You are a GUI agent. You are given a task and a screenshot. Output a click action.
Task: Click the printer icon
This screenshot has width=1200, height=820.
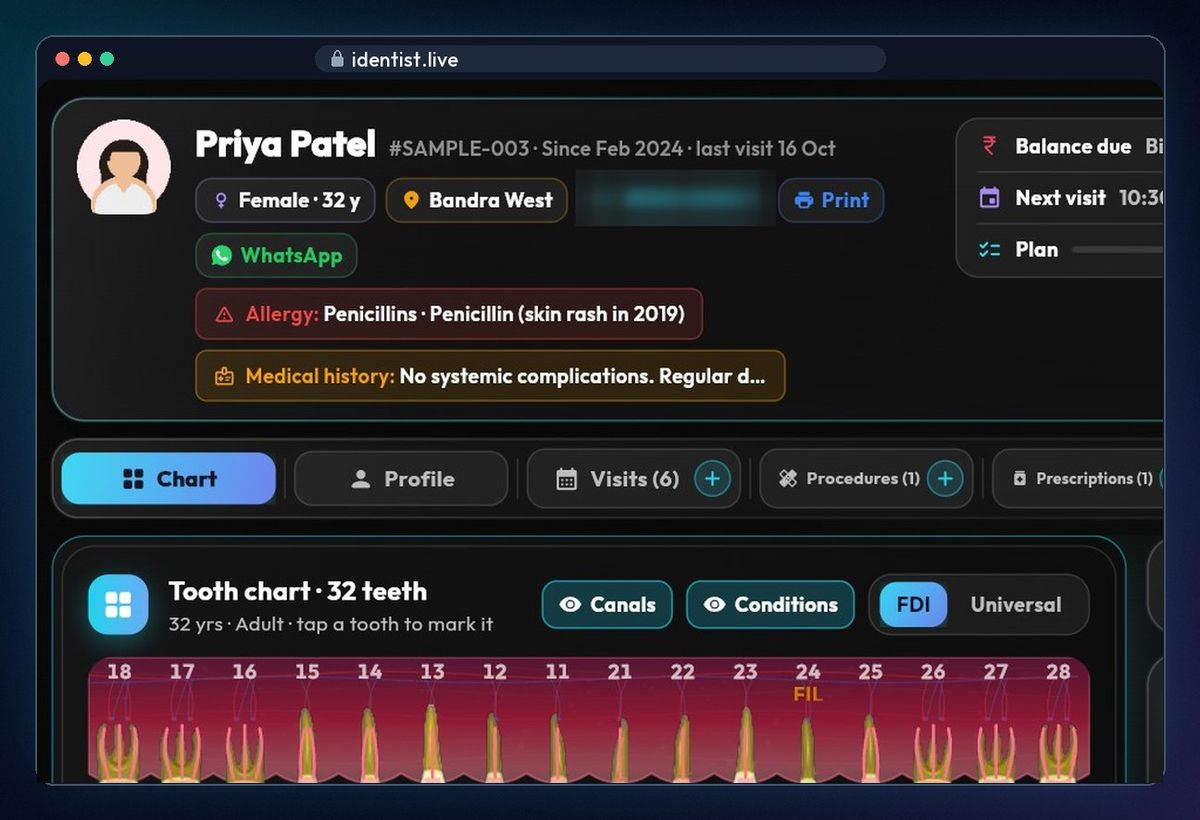coord(804,200)
